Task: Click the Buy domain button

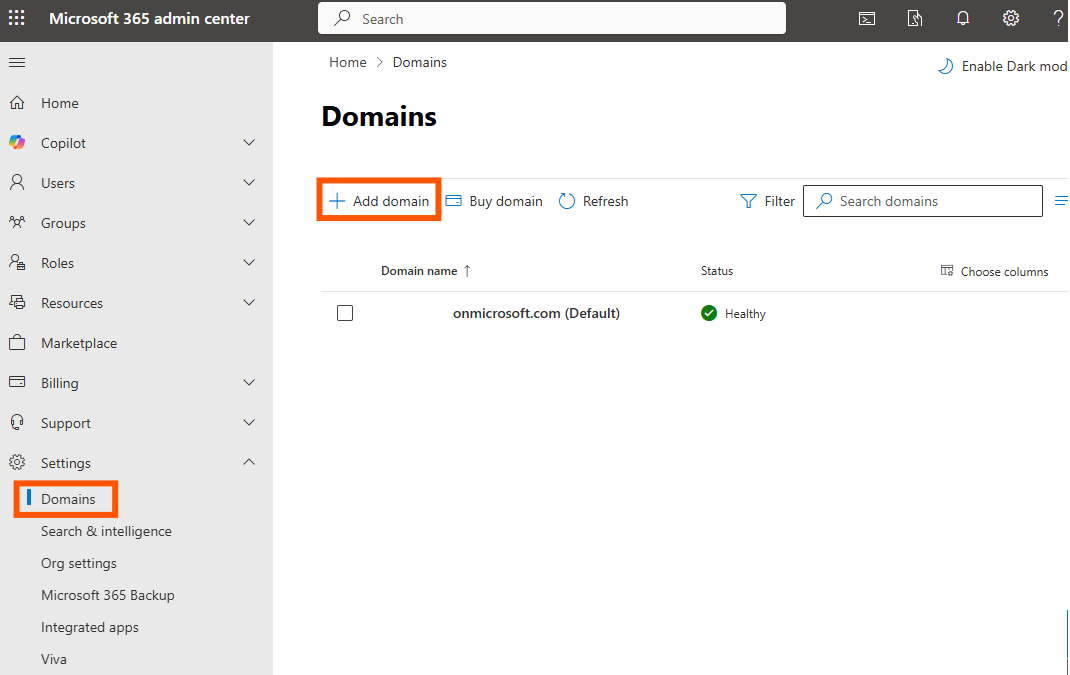Action: tap(494, 201)
